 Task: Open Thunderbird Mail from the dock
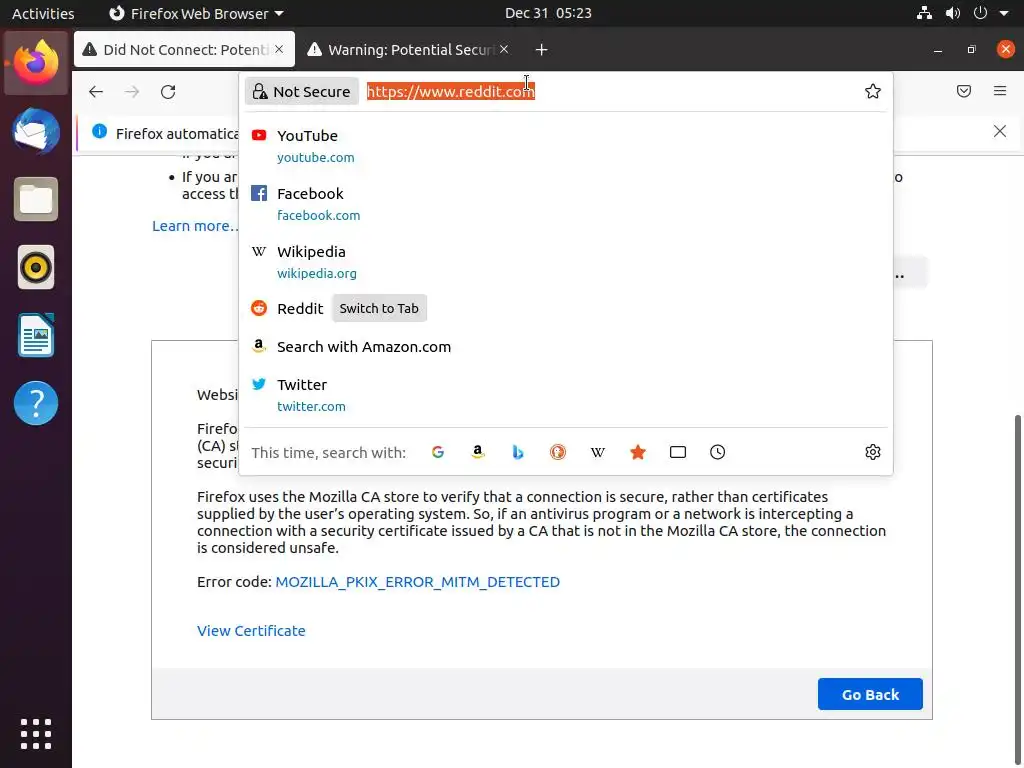pyautogui.click(x=36, y=131)
